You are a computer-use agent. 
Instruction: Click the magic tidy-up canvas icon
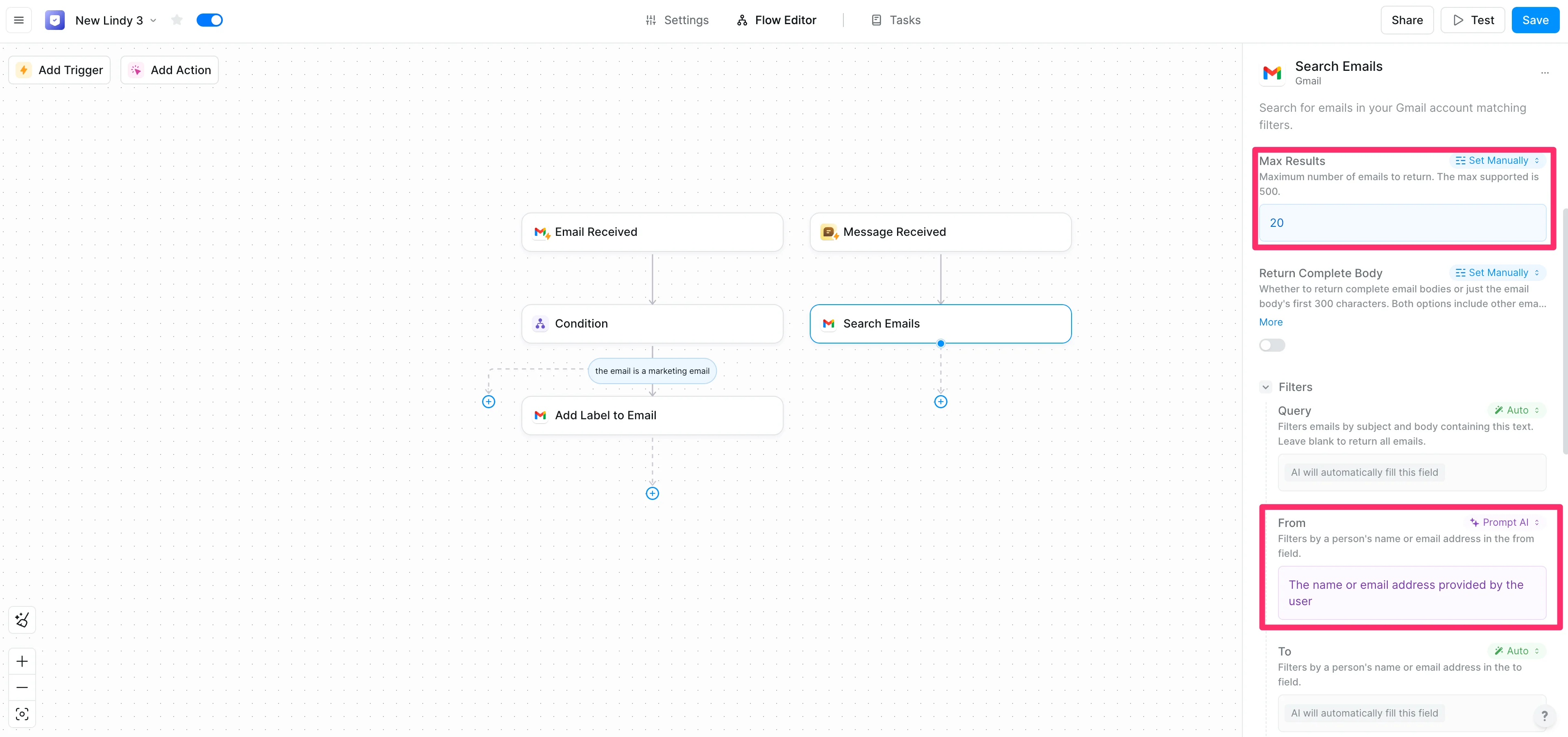pyautogui.click(x=22, y=619)
